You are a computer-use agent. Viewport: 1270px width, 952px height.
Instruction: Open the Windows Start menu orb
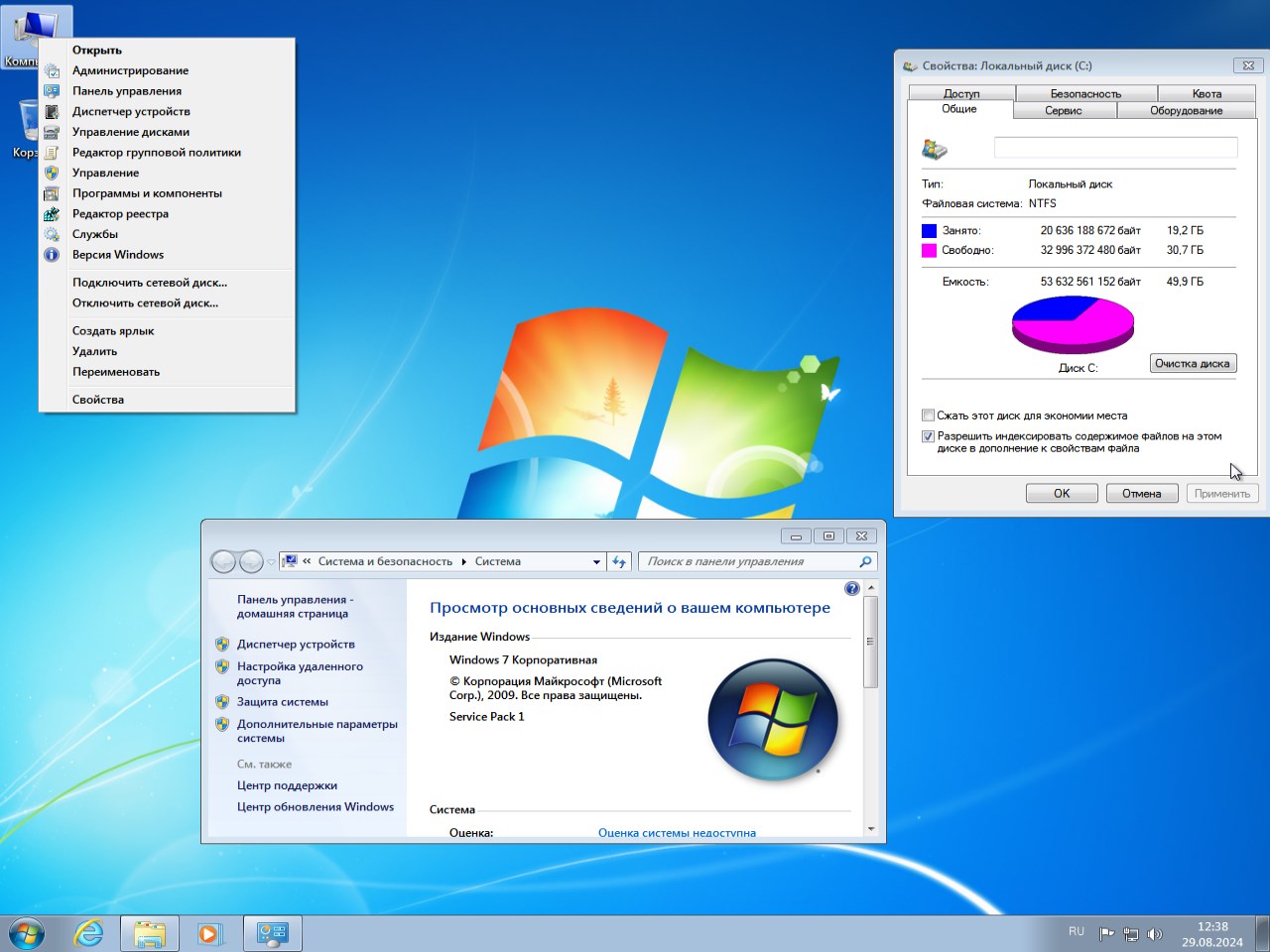(x=27, y=933)
